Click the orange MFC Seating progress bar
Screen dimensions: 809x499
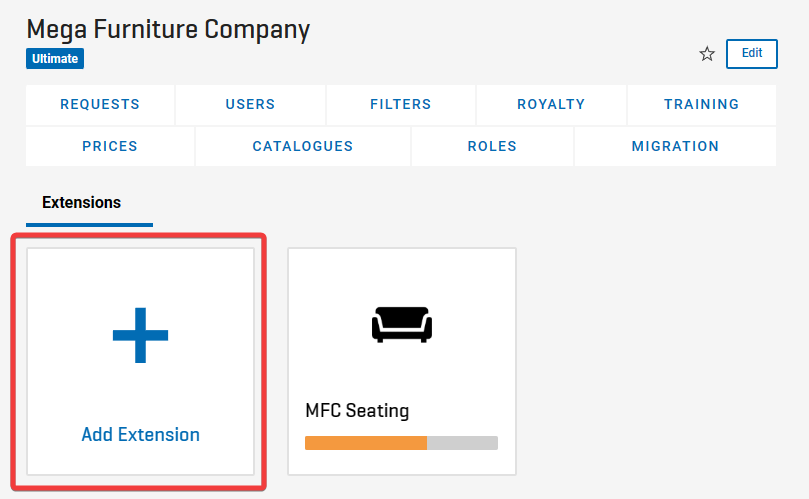pos(366,443)
